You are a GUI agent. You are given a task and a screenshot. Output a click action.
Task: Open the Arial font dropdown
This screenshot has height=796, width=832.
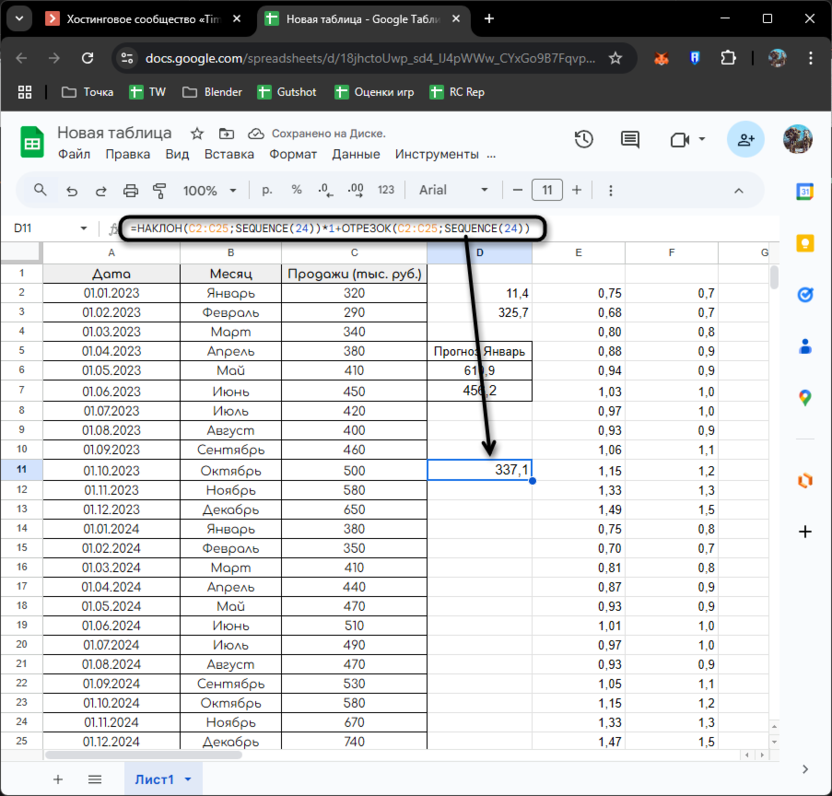click(454, 190)
